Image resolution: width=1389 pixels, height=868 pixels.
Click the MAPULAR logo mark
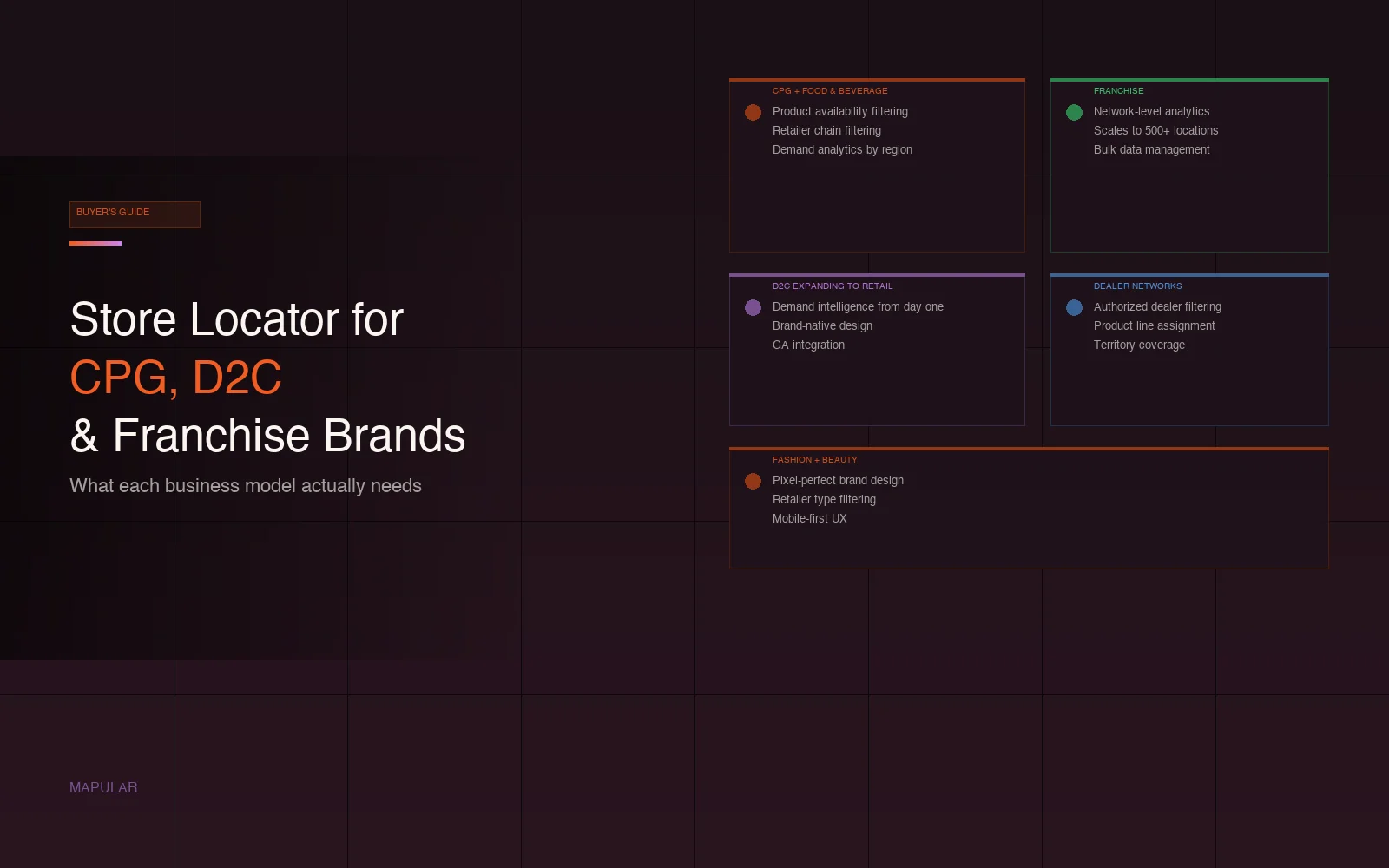pyautogui.click(x=103, y=788)
